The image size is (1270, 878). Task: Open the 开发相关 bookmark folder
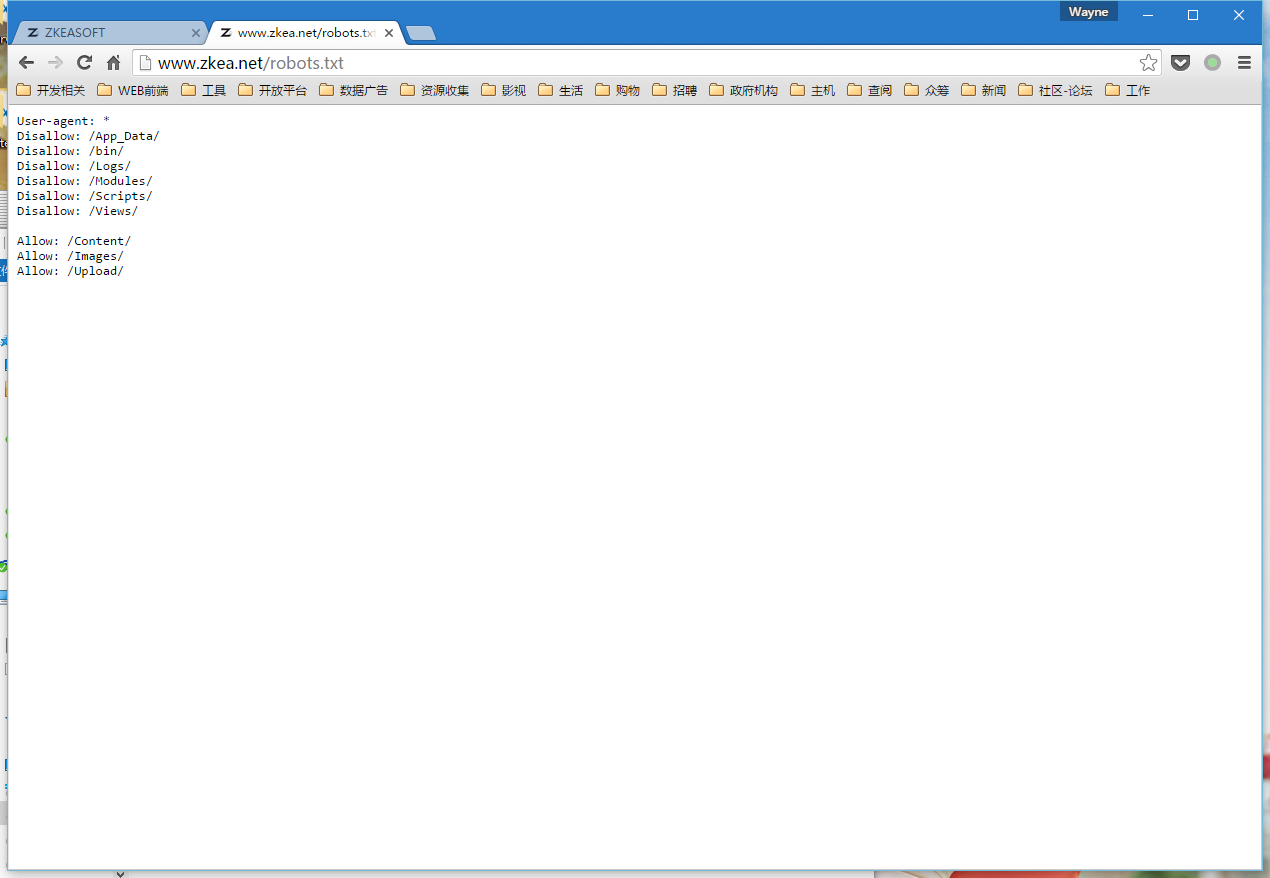click(x=51, y=90)
